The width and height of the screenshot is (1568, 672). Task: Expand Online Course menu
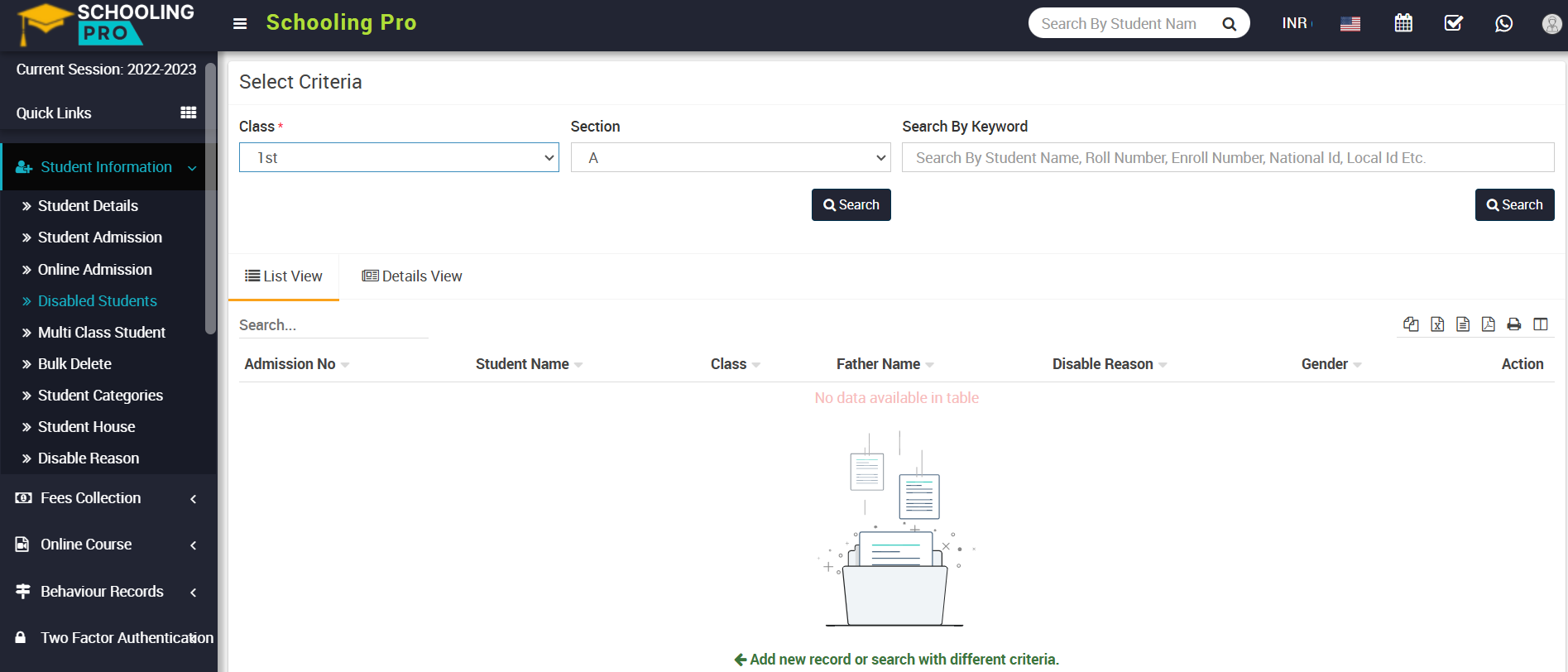point(193,545)
